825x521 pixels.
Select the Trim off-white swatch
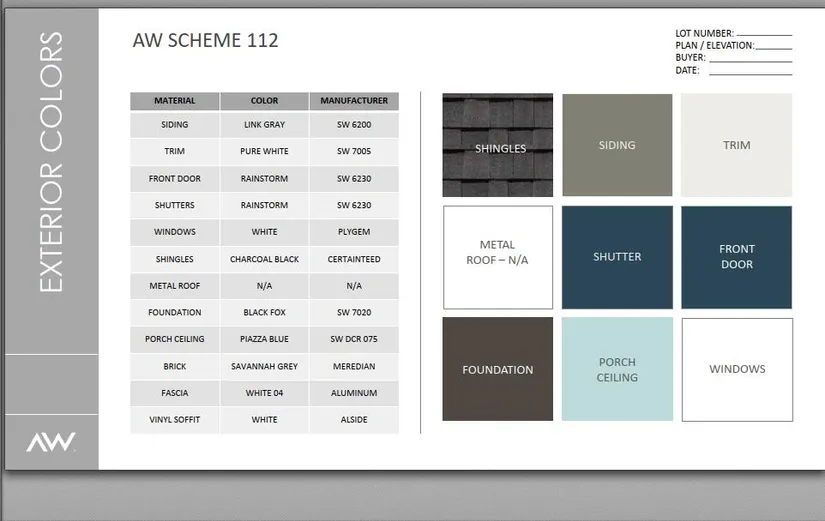tap(736, 145)
